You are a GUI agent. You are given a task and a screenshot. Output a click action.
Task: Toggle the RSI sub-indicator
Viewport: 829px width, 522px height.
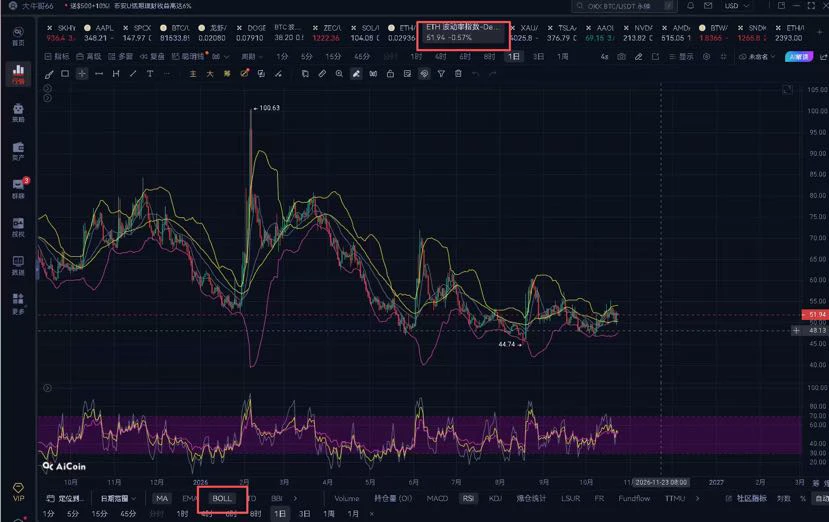pos(468,498)
